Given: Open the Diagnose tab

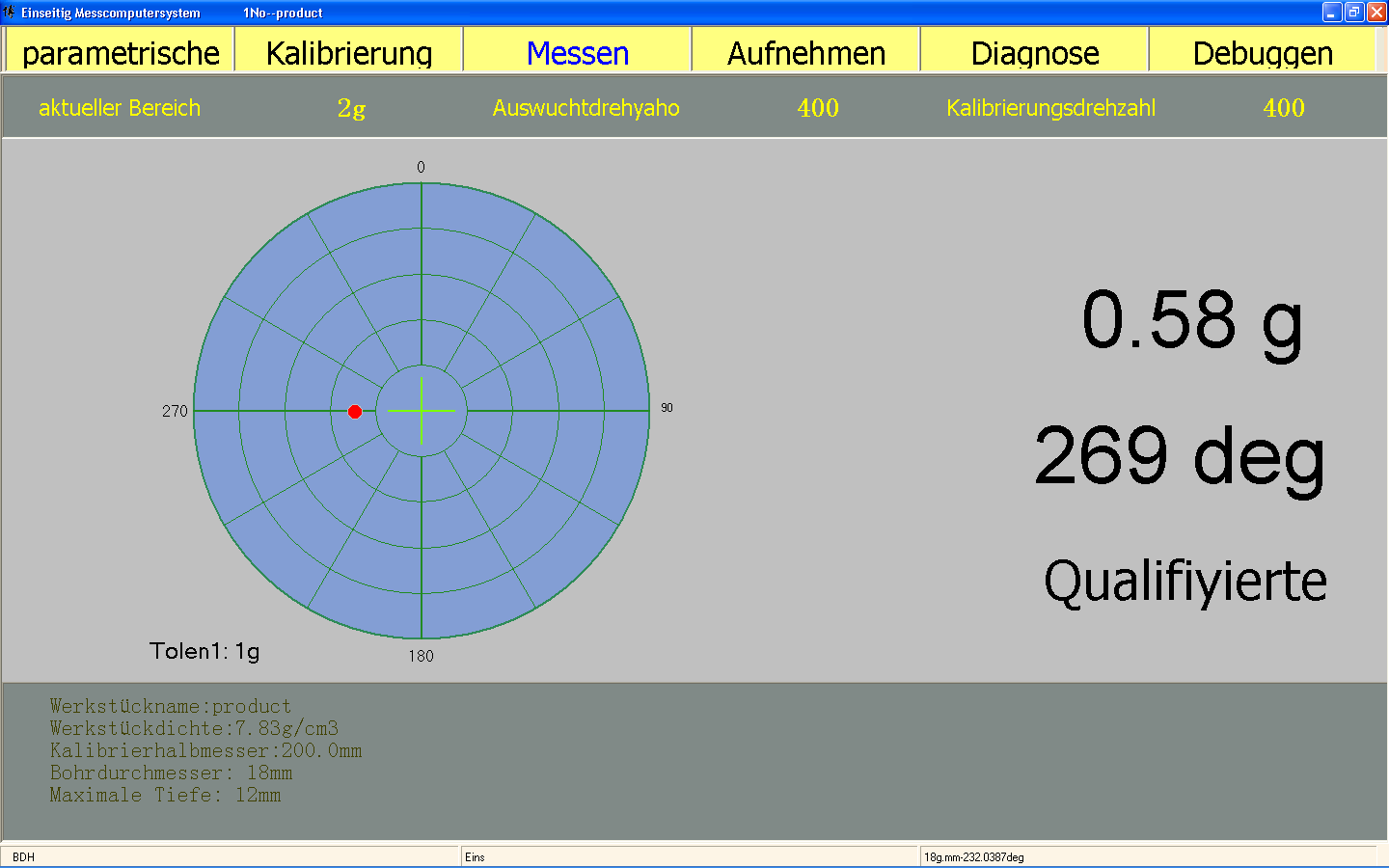Looking at the screenshot, I should [x=1034, y=52].
